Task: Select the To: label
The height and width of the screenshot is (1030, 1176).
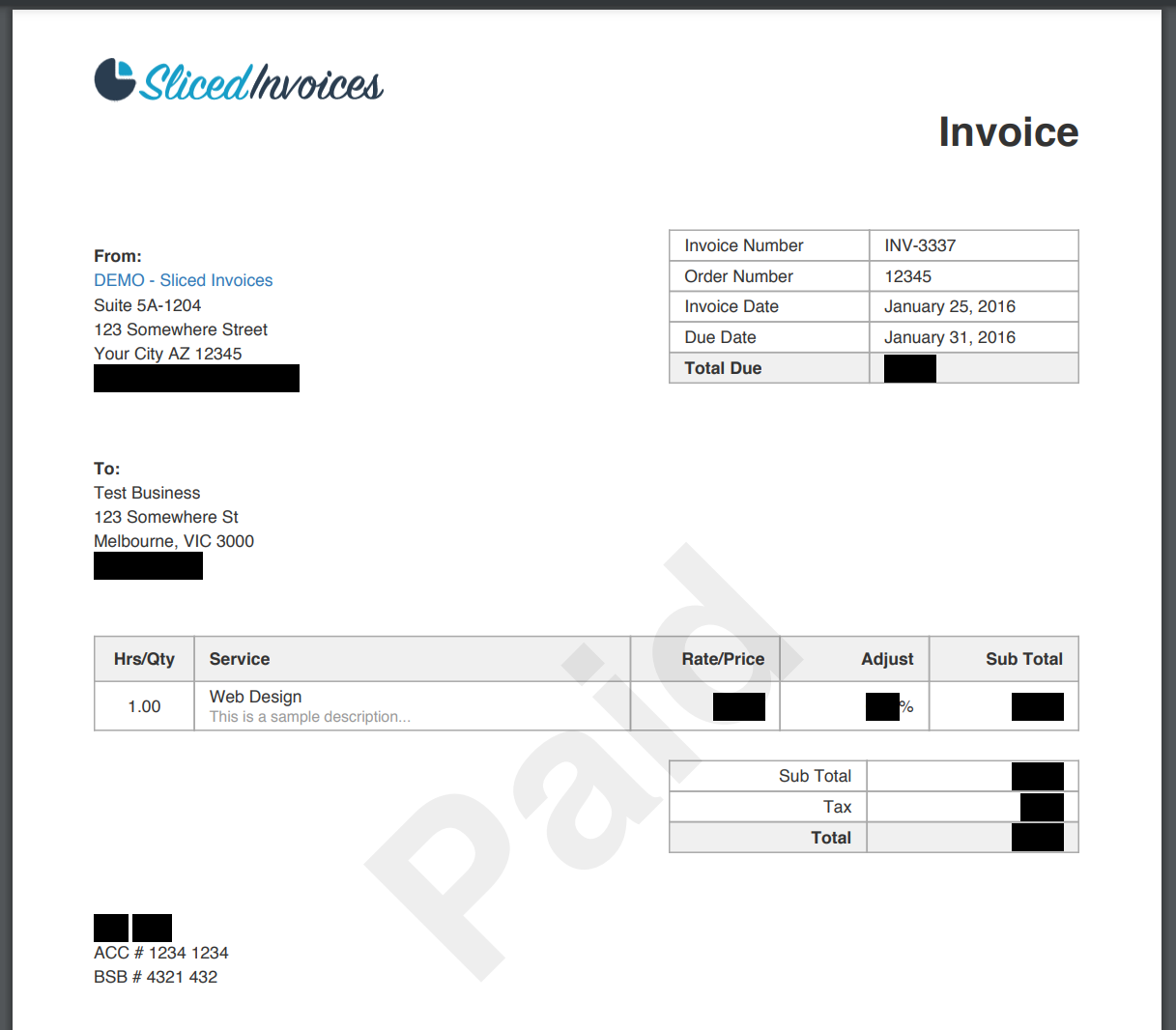Action: tap(107, 469)
